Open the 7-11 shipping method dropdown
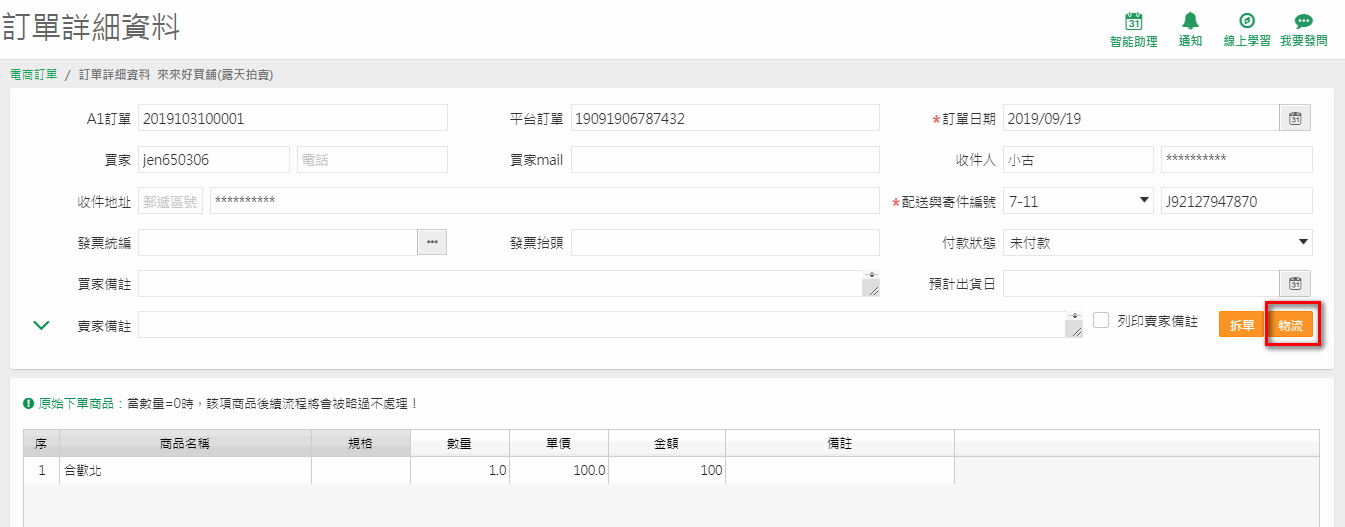 pyautogui.click(x=1078, y=201)
